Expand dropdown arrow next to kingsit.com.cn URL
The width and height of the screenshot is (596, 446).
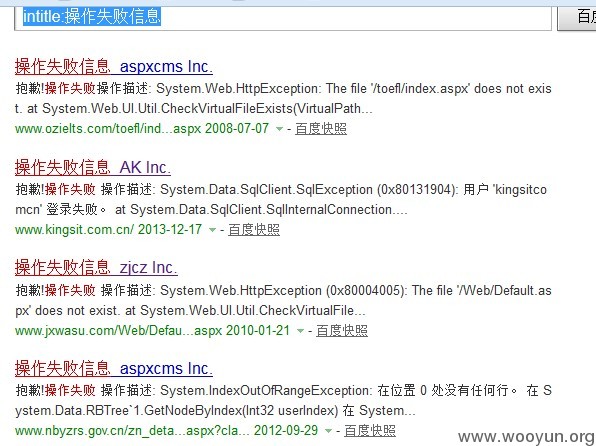point(212,230)
